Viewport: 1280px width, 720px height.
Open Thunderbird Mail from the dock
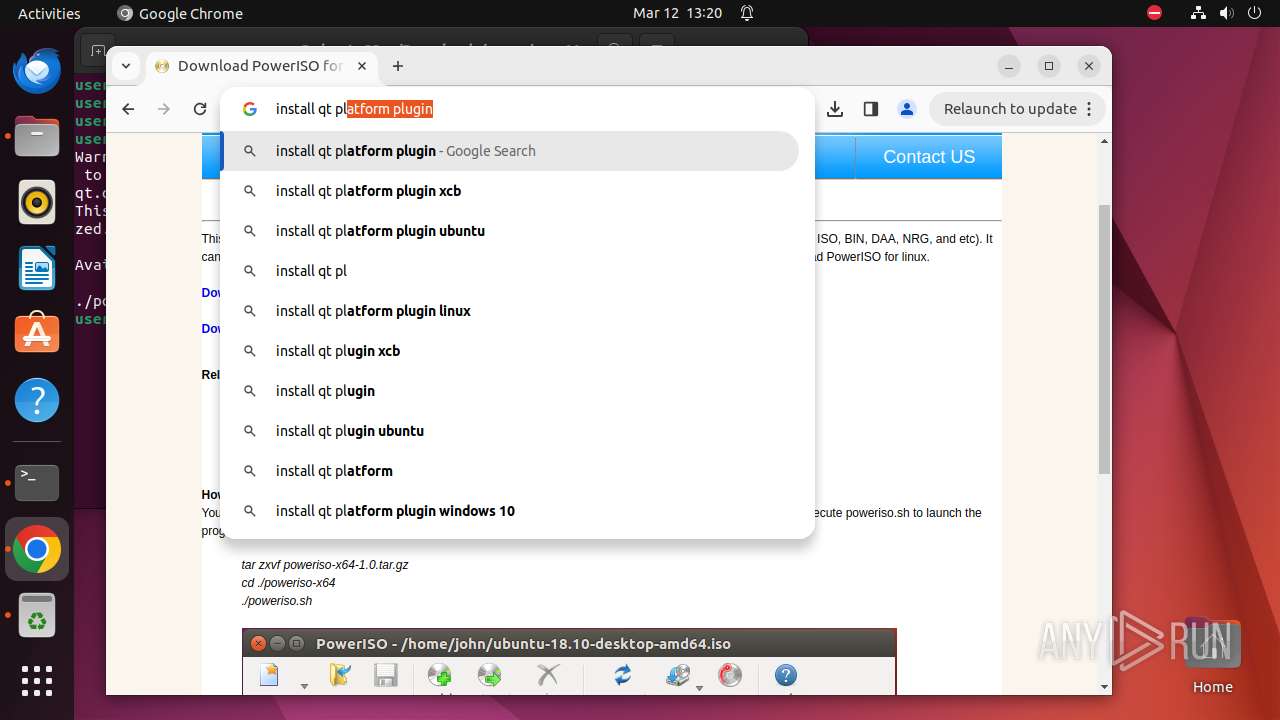[x=37, y=71]
